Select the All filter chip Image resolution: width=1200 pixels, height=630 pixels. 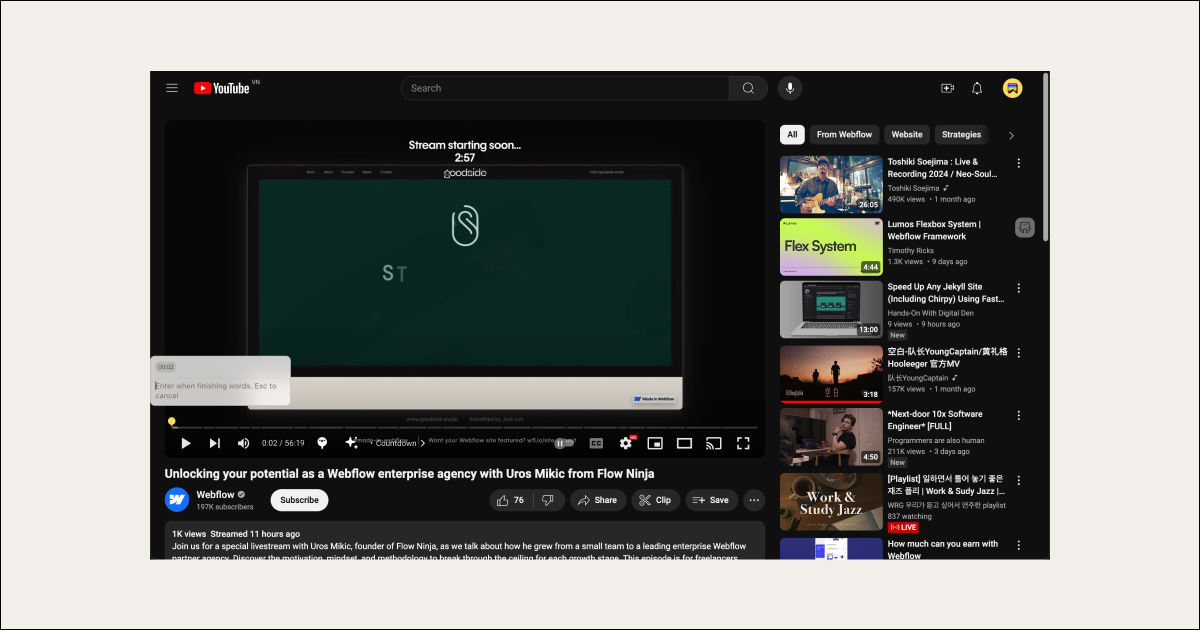(x=792, y=135)
